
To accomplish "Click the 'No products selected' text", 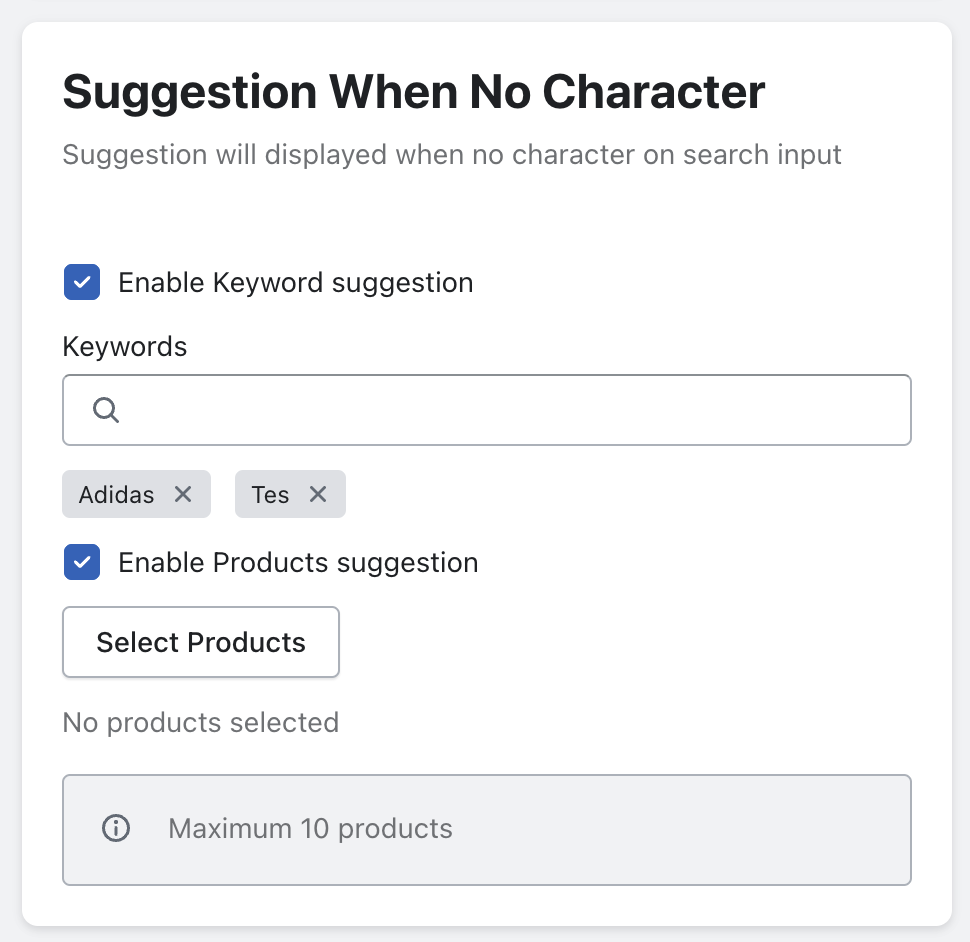I will [x=200, y=722].
